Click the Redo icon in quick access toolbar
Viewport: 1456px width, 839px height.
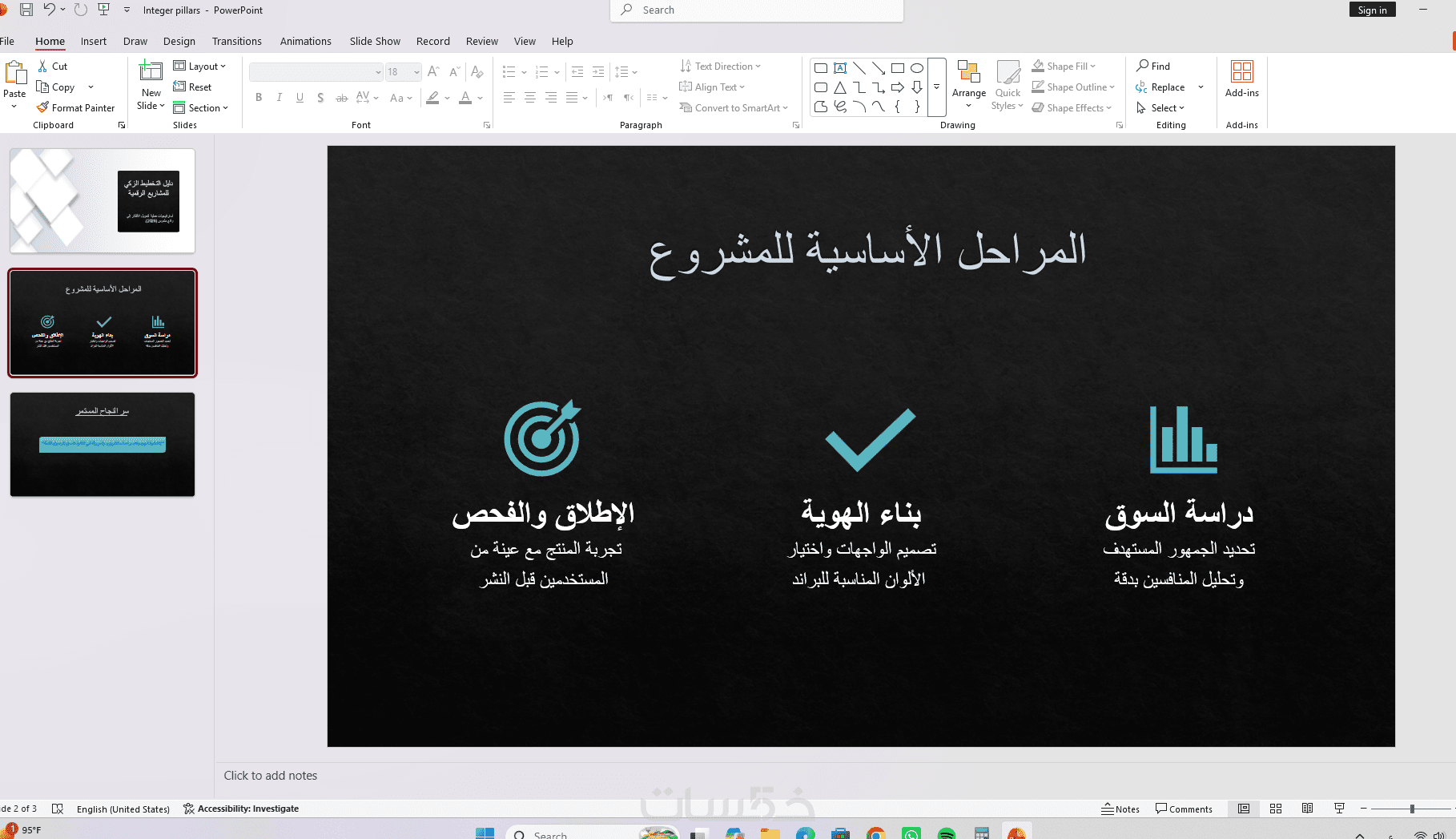(81, 10)
